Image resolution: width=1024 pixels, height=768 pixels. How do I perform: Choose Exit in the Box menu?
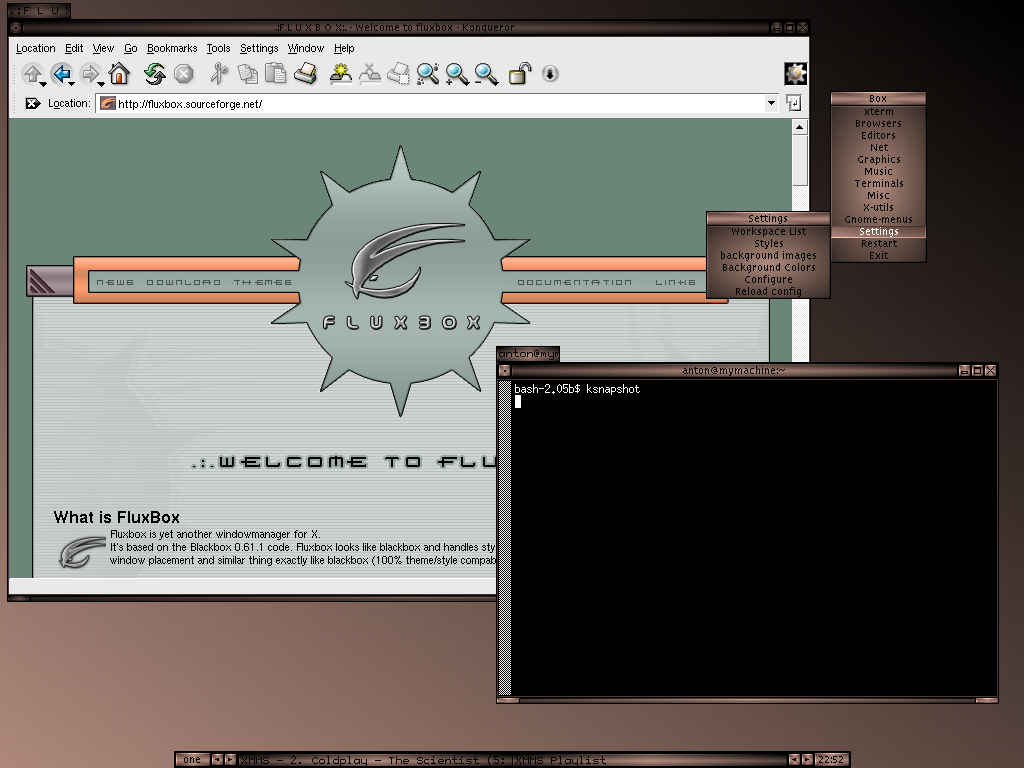coord(878,255)
